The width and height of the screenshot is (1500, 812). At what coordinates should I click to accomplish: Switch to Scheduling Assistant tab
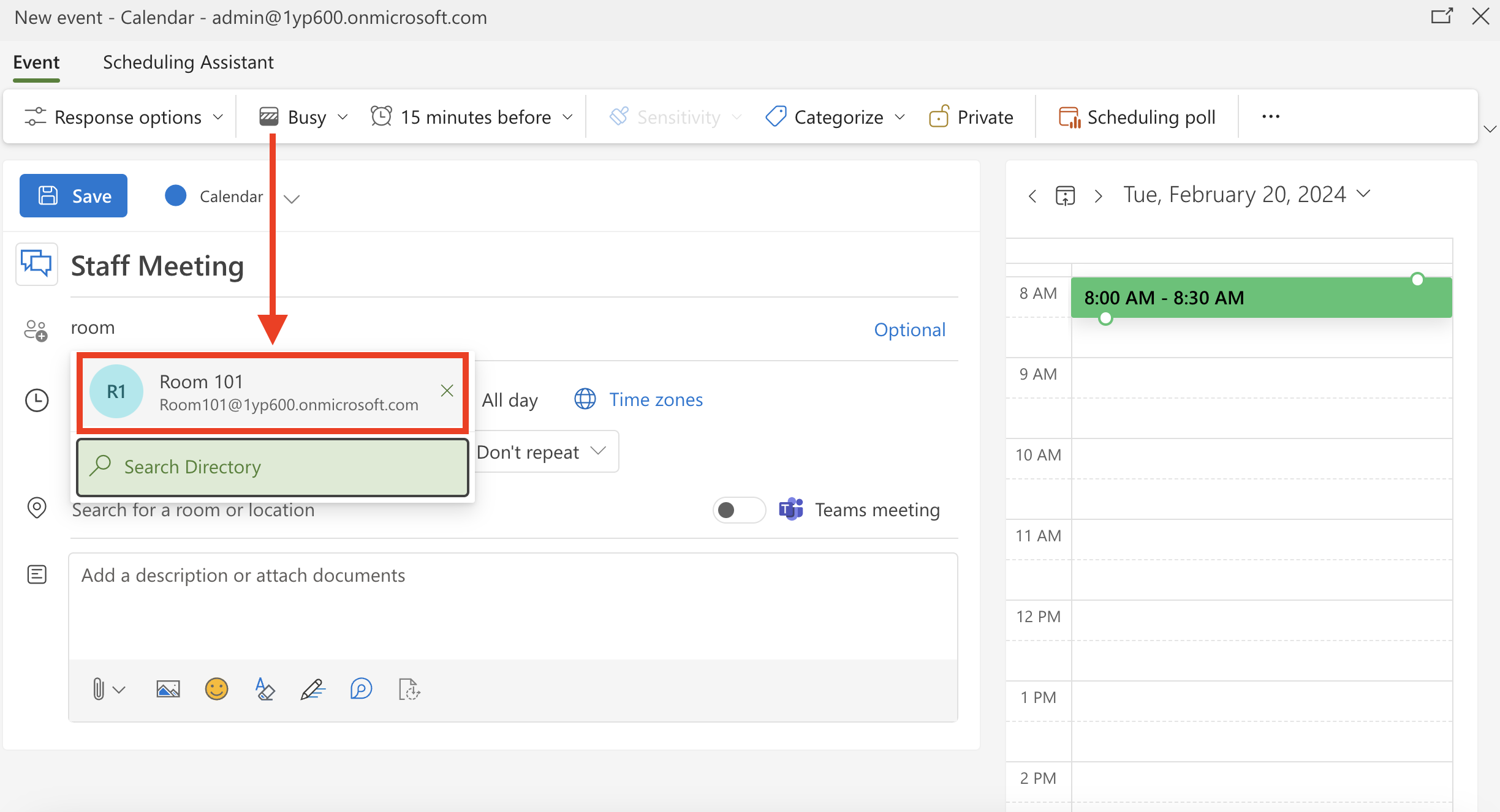click(188, 62)
